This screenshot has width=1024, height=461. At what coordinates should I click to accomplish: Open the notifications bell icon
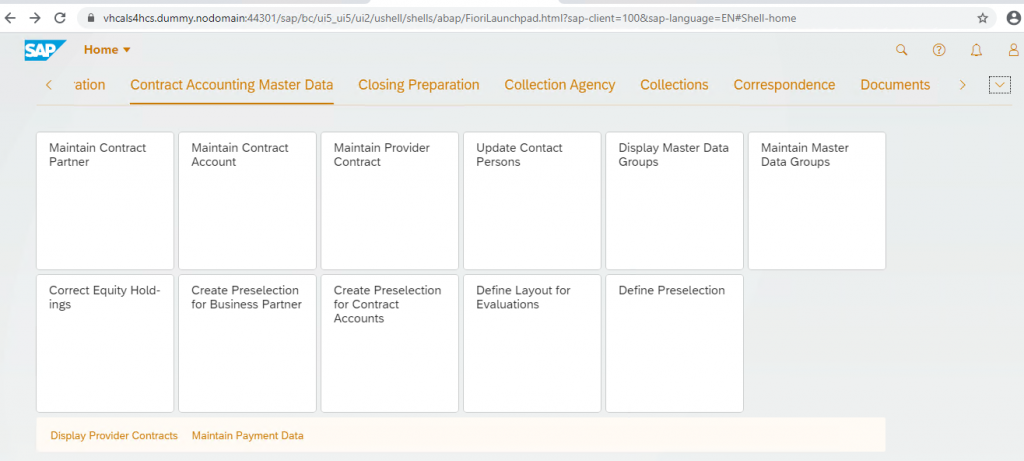976,50
